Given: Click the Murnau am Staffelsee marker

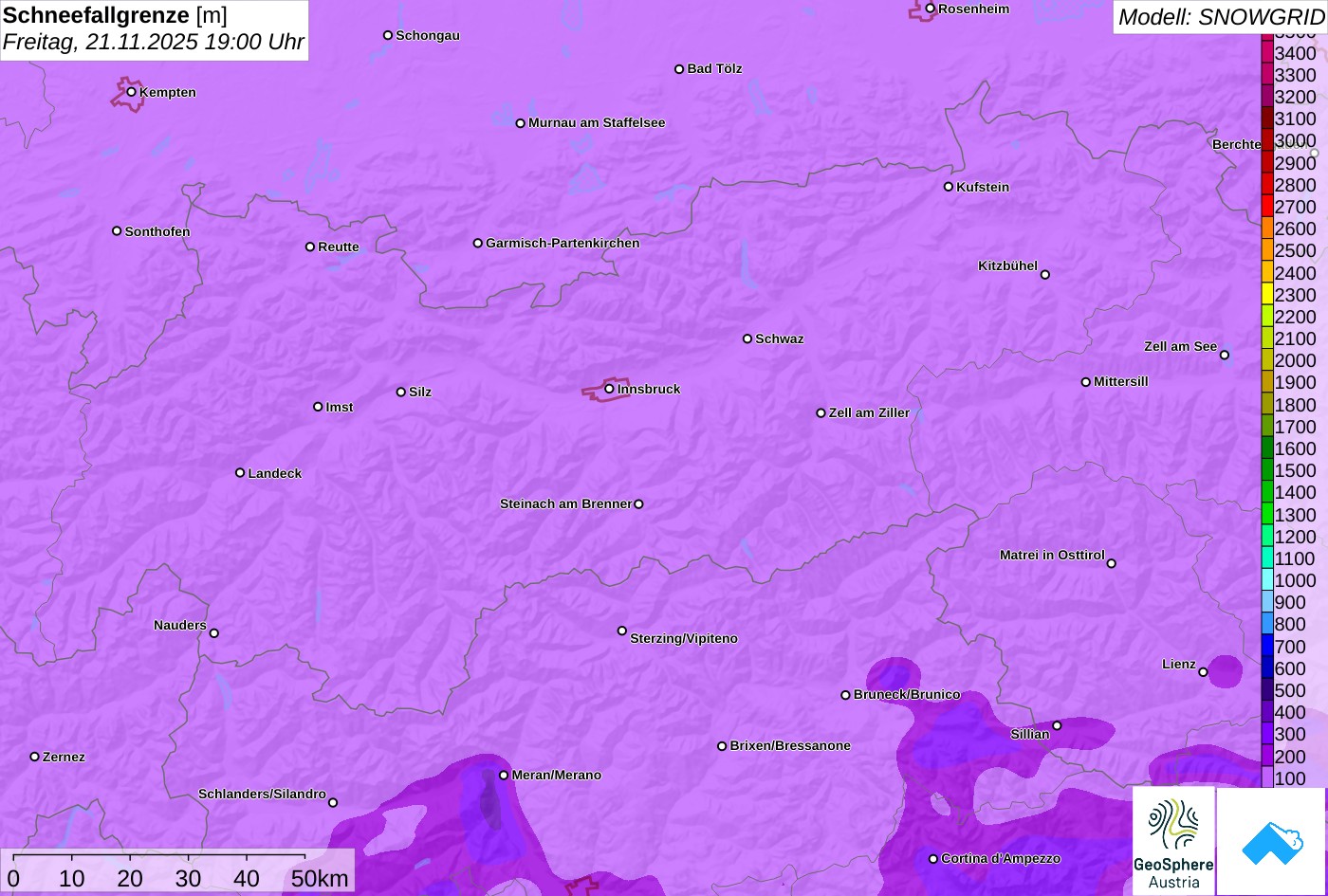Looking at the screenshot, I should [x=521, y=123].
